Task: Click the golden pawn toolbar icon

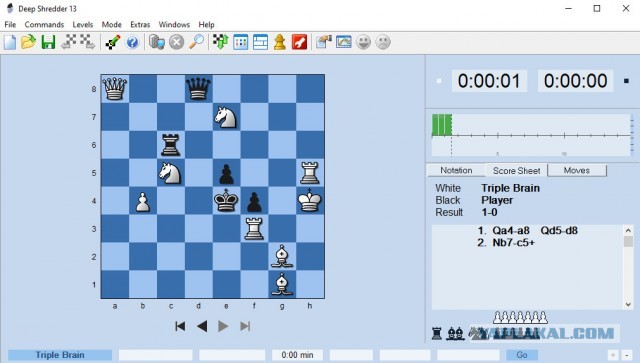Action: [x=280, y=42]
